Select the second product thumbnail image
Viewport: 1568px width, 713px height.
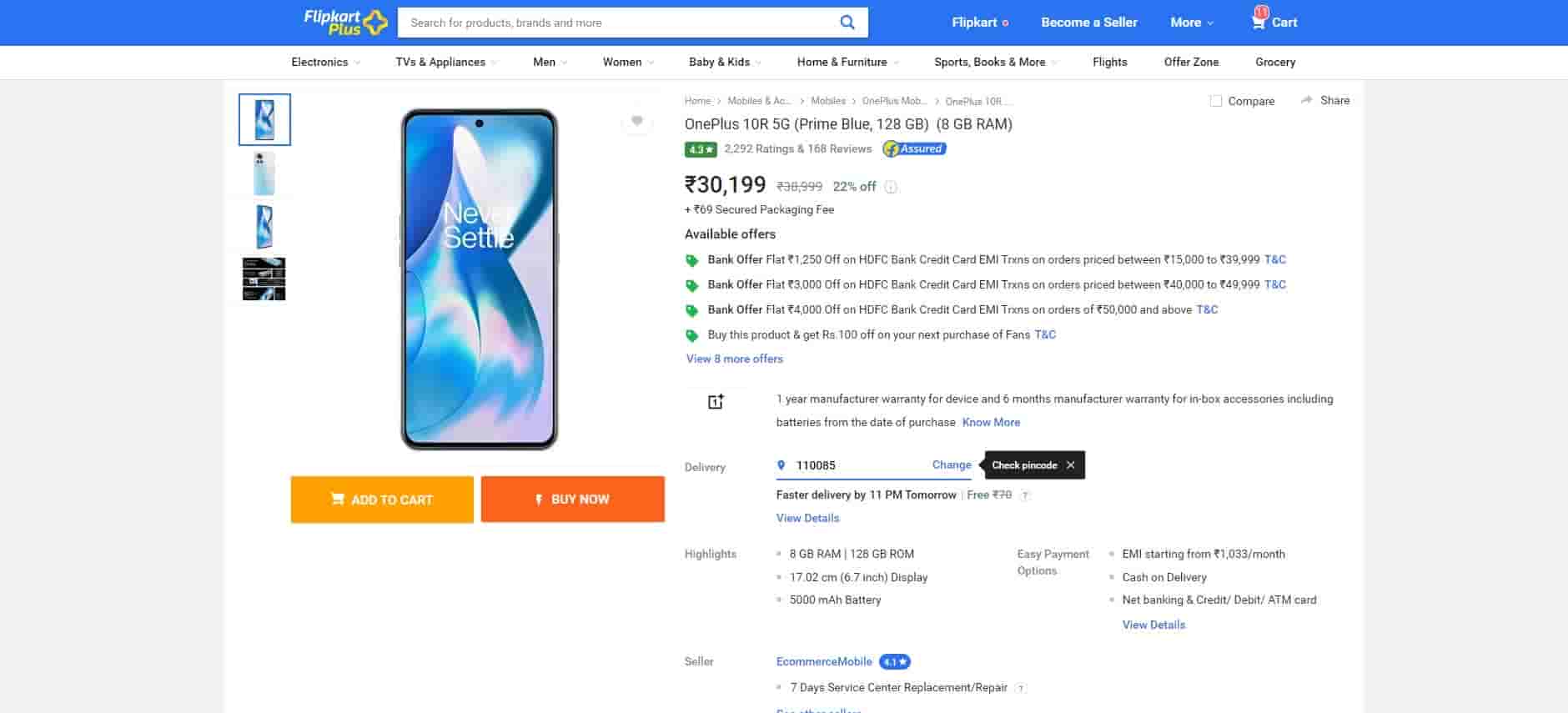[x=264, y=173]
